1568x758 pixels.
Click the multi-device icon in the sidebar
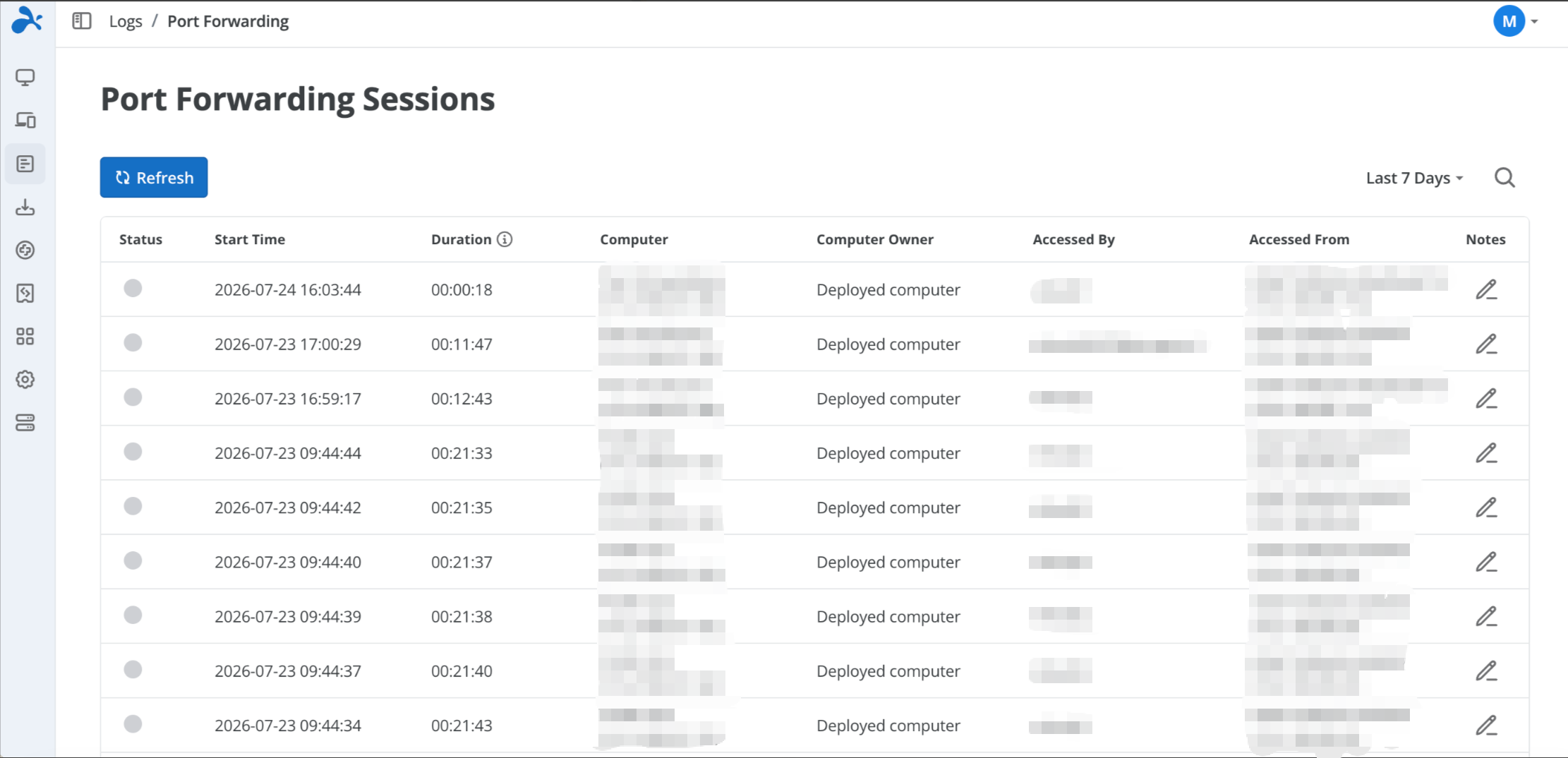pos(25,120)
